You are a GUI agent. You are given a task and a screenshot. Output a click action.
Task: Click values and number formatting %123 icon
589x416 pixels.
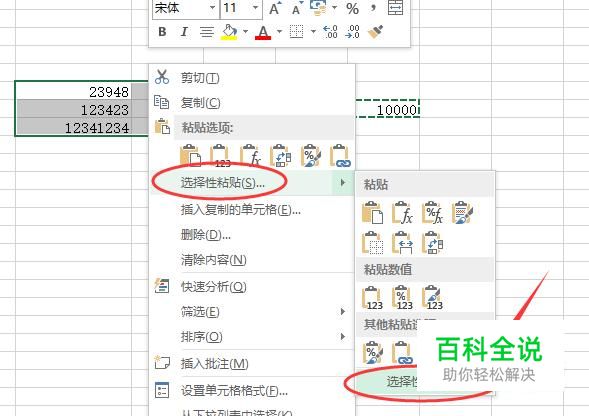coord(402,298)
